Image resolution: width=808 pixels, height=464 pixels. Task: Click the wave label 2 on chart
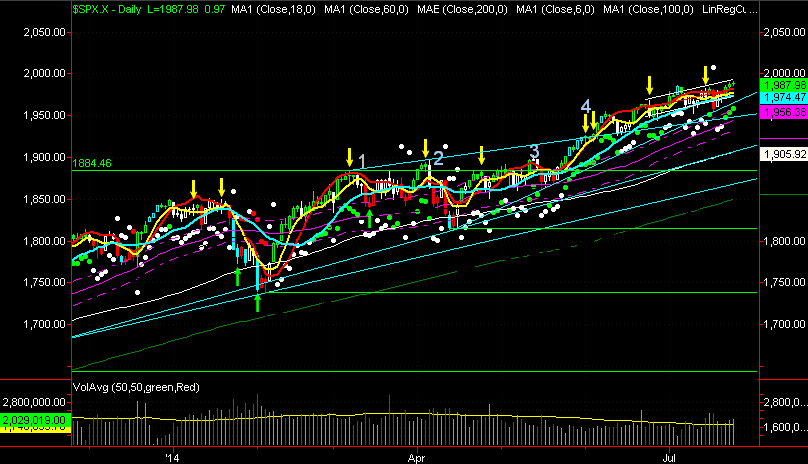[438, 158]
